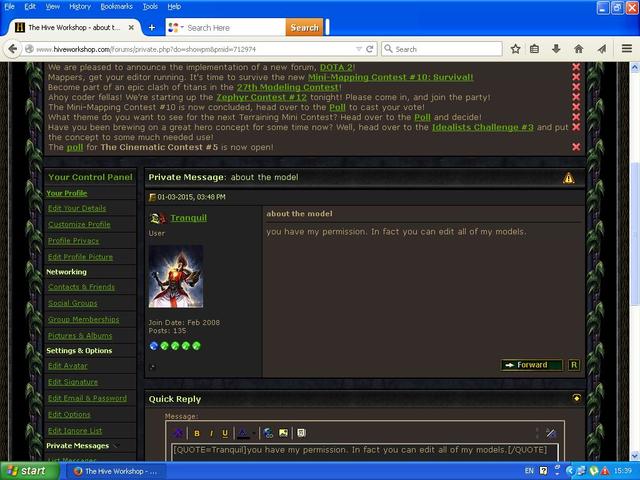Image resolution: width=640 pixels, height=480 pixels.
Task: Open the Your Profile link
Action: (x=67, y=193)
